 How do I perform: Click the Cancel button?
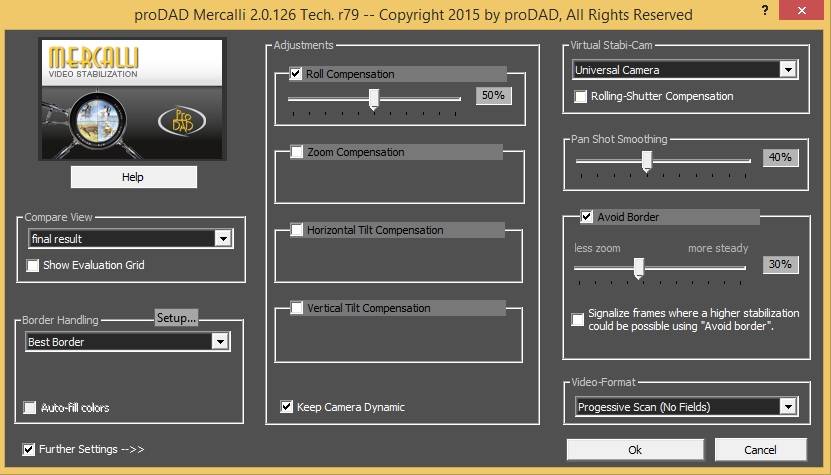(x=761, y=450)
